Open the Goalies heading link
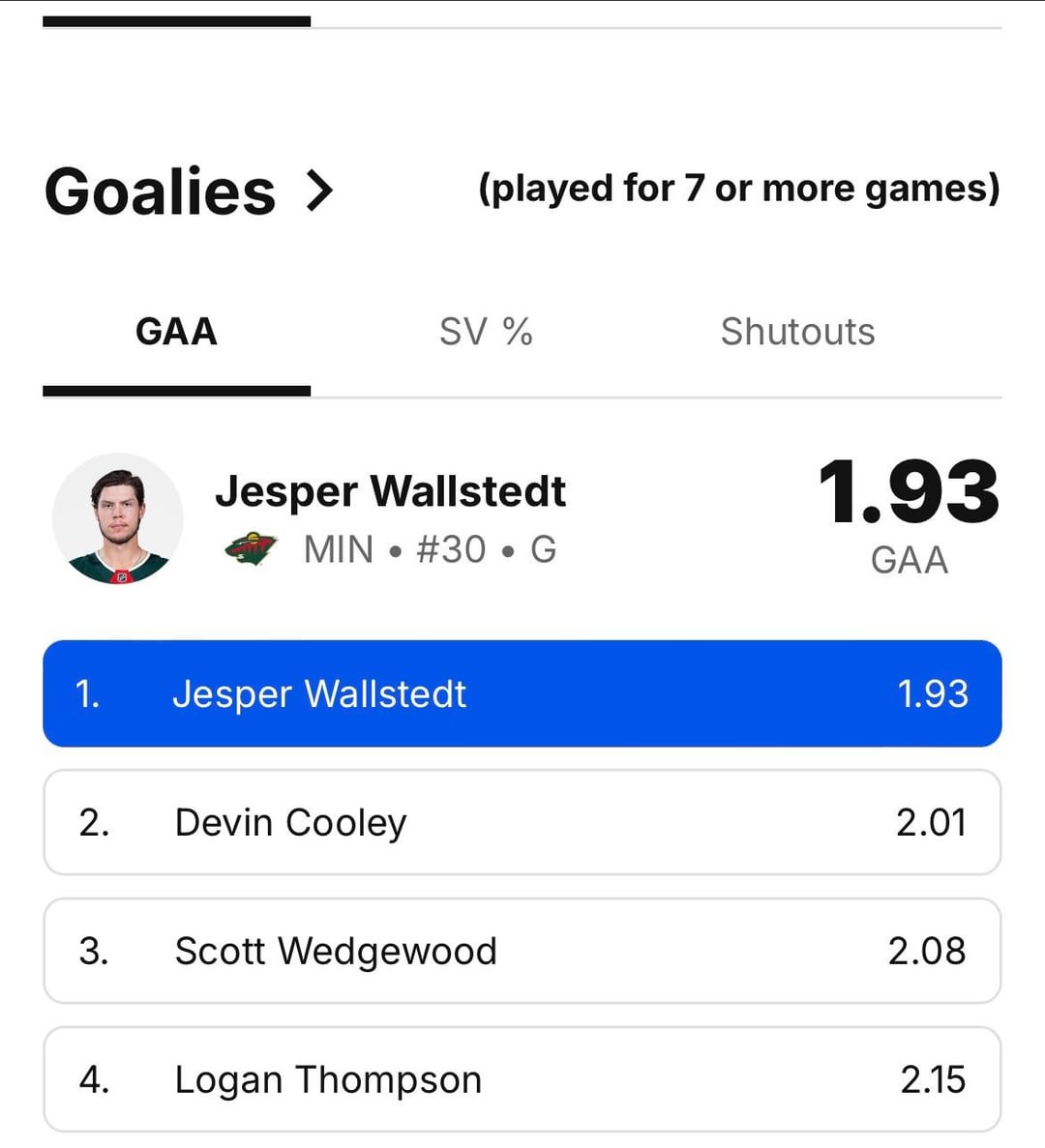Screen dimensions: 1045x1148 pyautogui.click(x=161, y=191)
